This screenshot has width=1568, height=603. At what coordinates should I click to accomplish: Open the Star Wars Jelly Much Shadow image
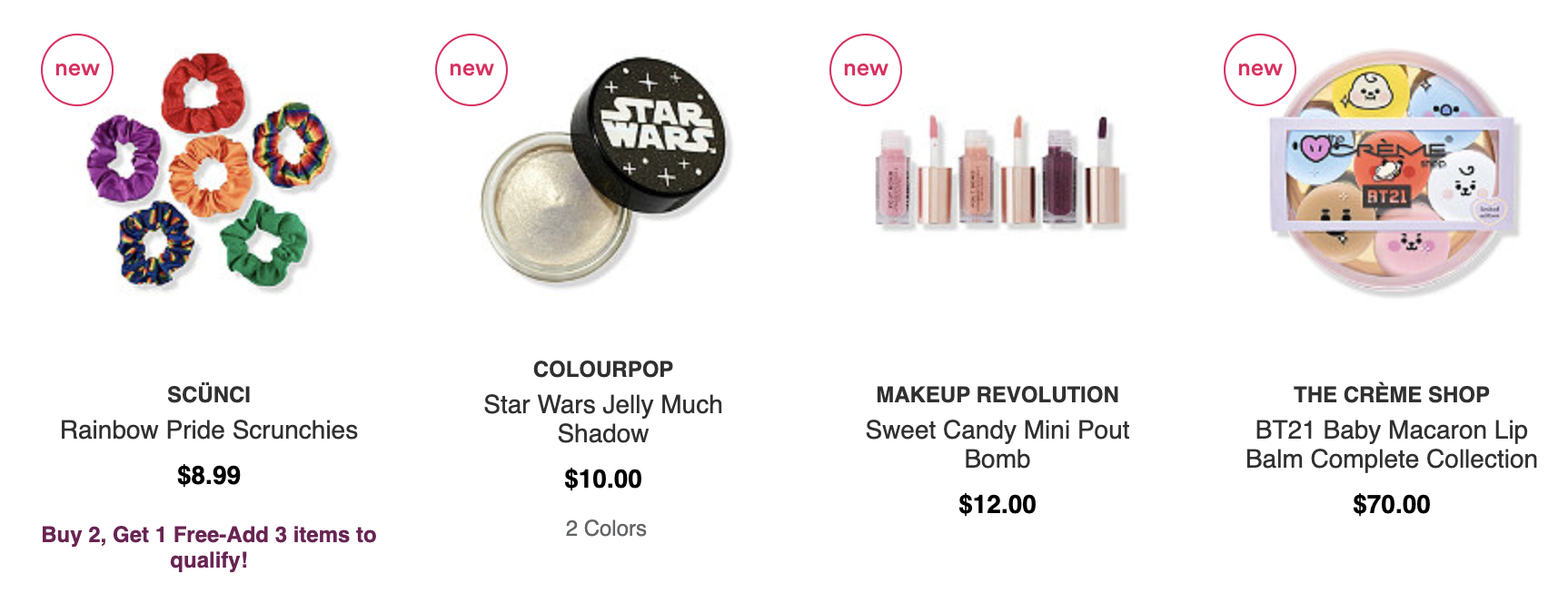click(605, 171)
